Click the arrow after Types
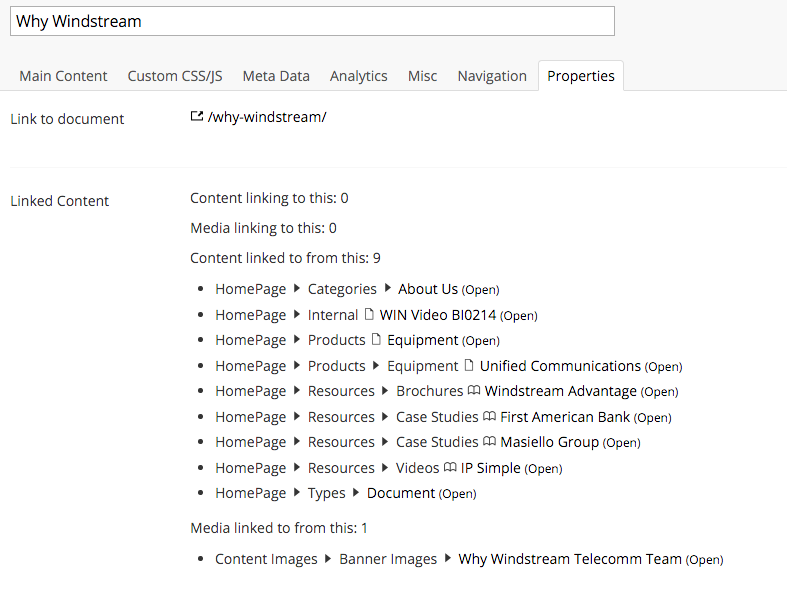Image resolution: width=787 pixels, height=592 pixels. coord(356,492)
